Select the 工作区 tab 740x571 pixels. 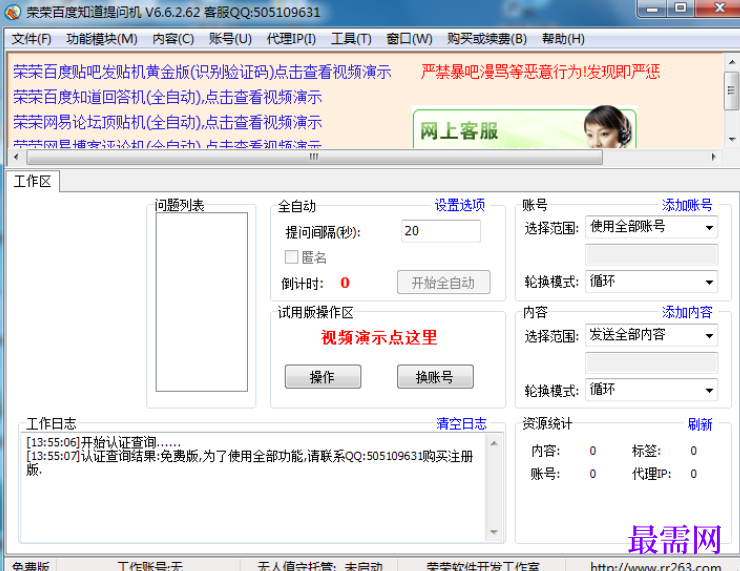tap(32, 181)
